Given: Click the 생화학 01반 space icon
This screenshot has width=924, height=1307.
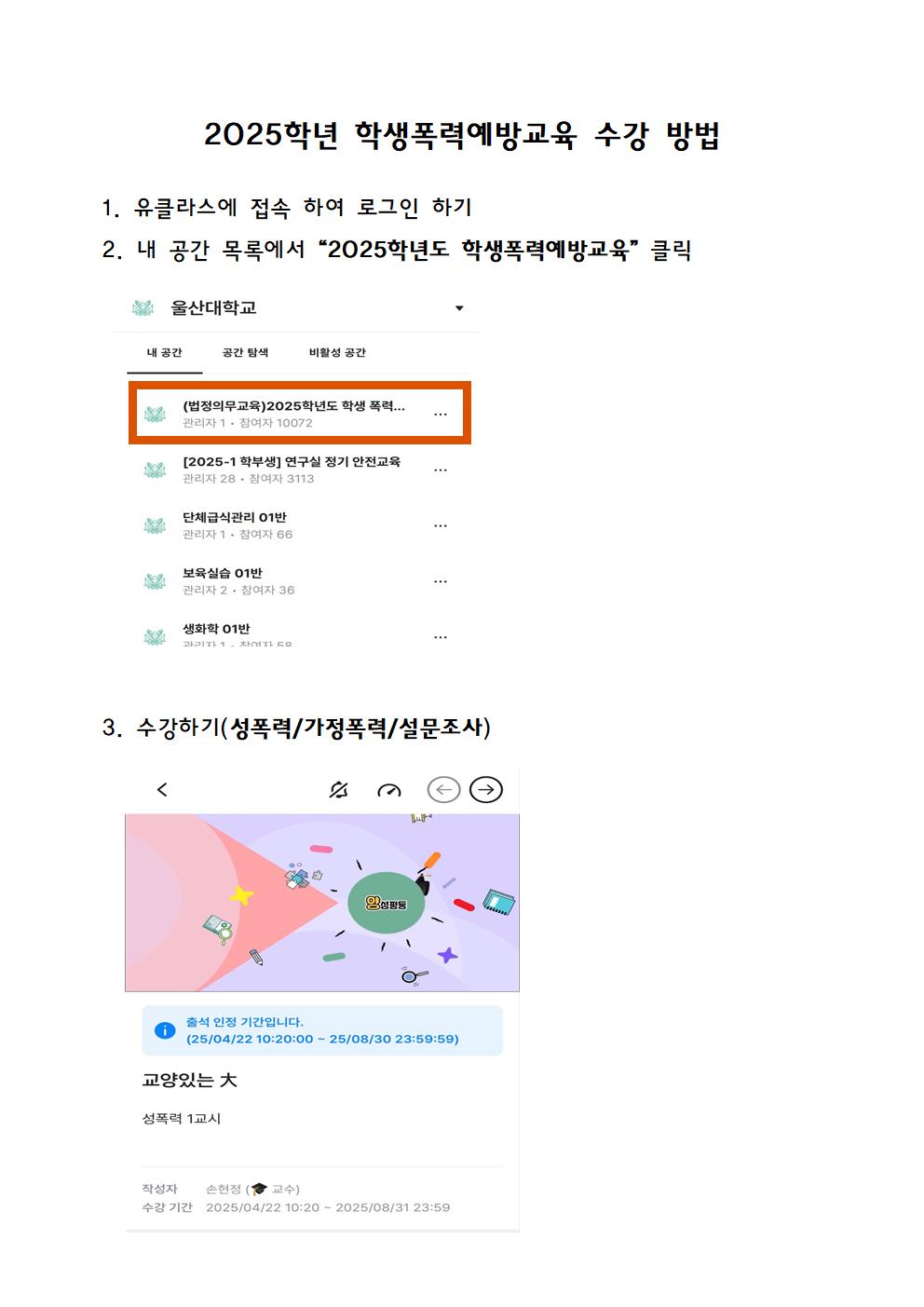Looking at the screenshot, I should (156, 637).
